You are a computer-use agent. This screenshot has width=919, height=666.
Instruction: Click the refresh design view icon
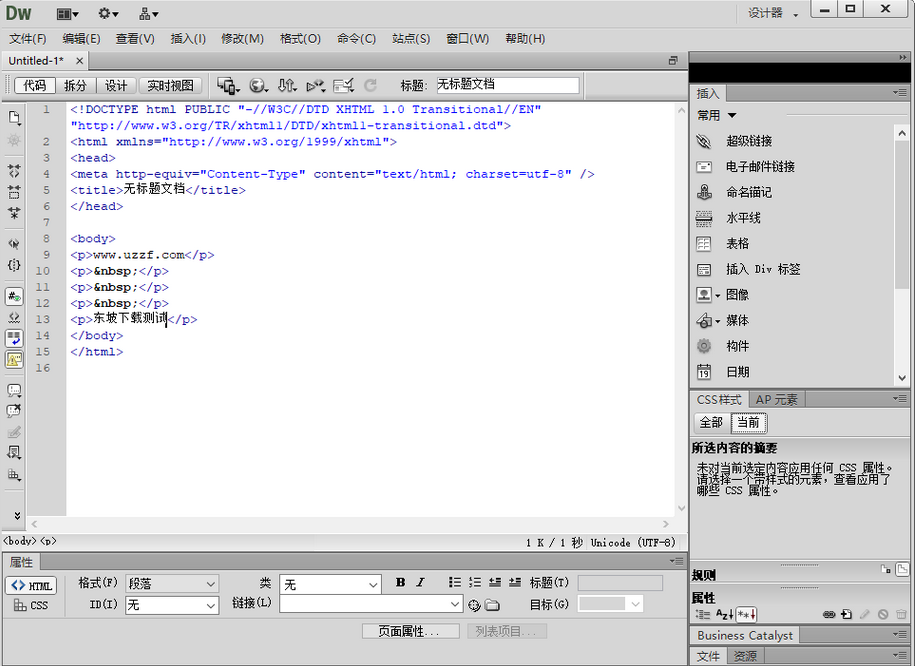point(370,86)
